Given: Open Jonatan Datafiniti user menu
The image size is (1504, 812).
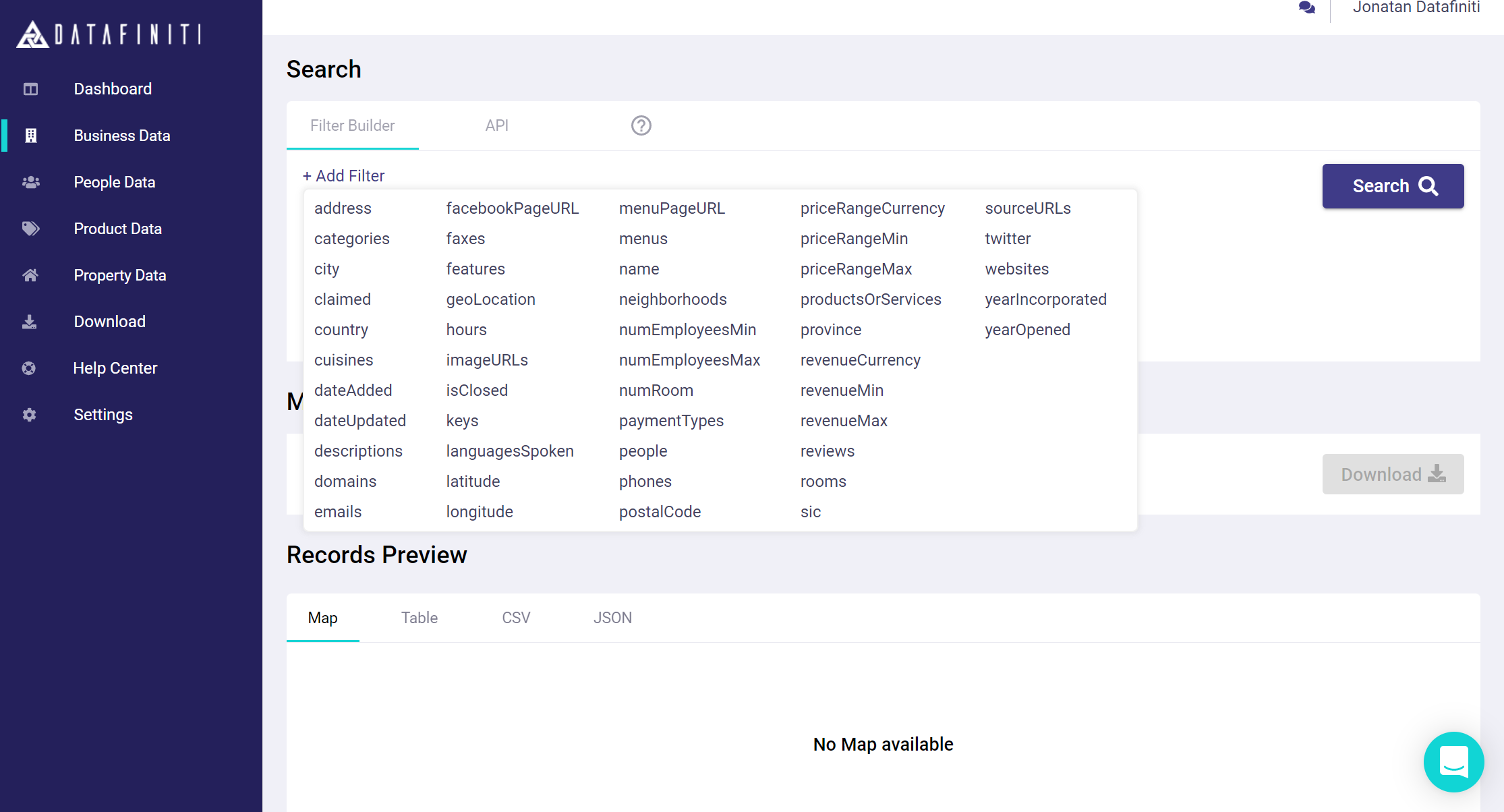Looking at the screenshot, I should point(1416,8).
